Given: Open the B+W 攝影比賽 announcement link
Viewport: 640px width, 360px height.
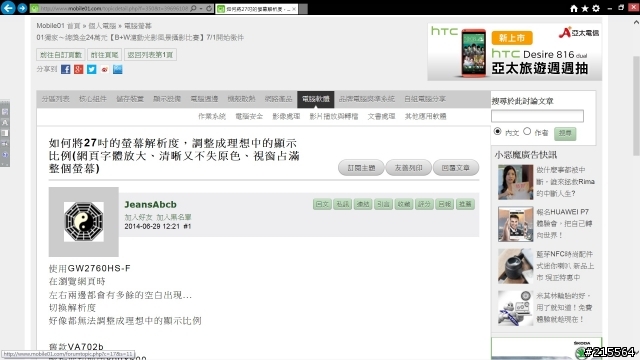Looking at the screenshot, I should [140, 38].
